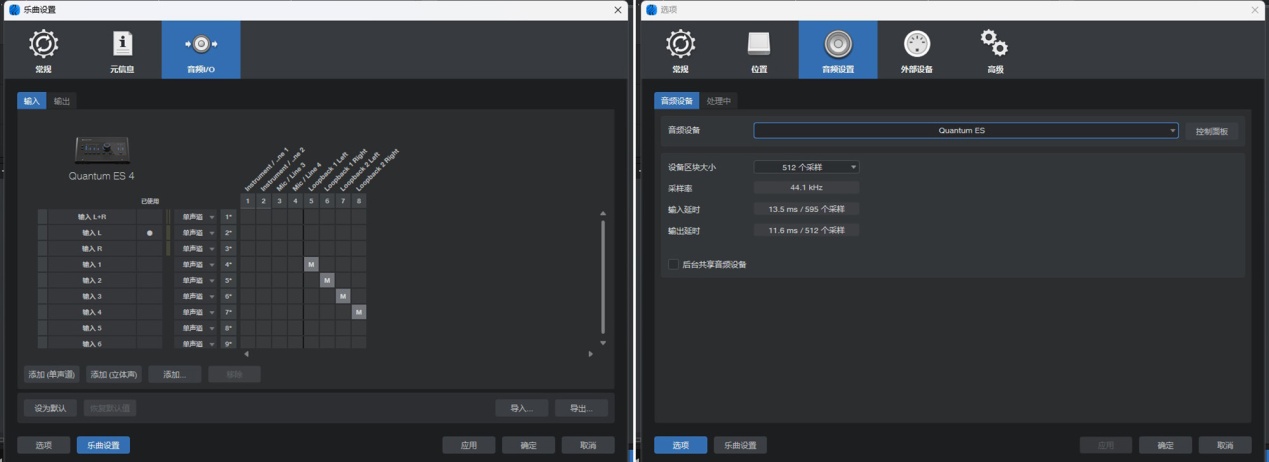Open the 外部设备 (External Devices) icon

click(x=916, y=44)
